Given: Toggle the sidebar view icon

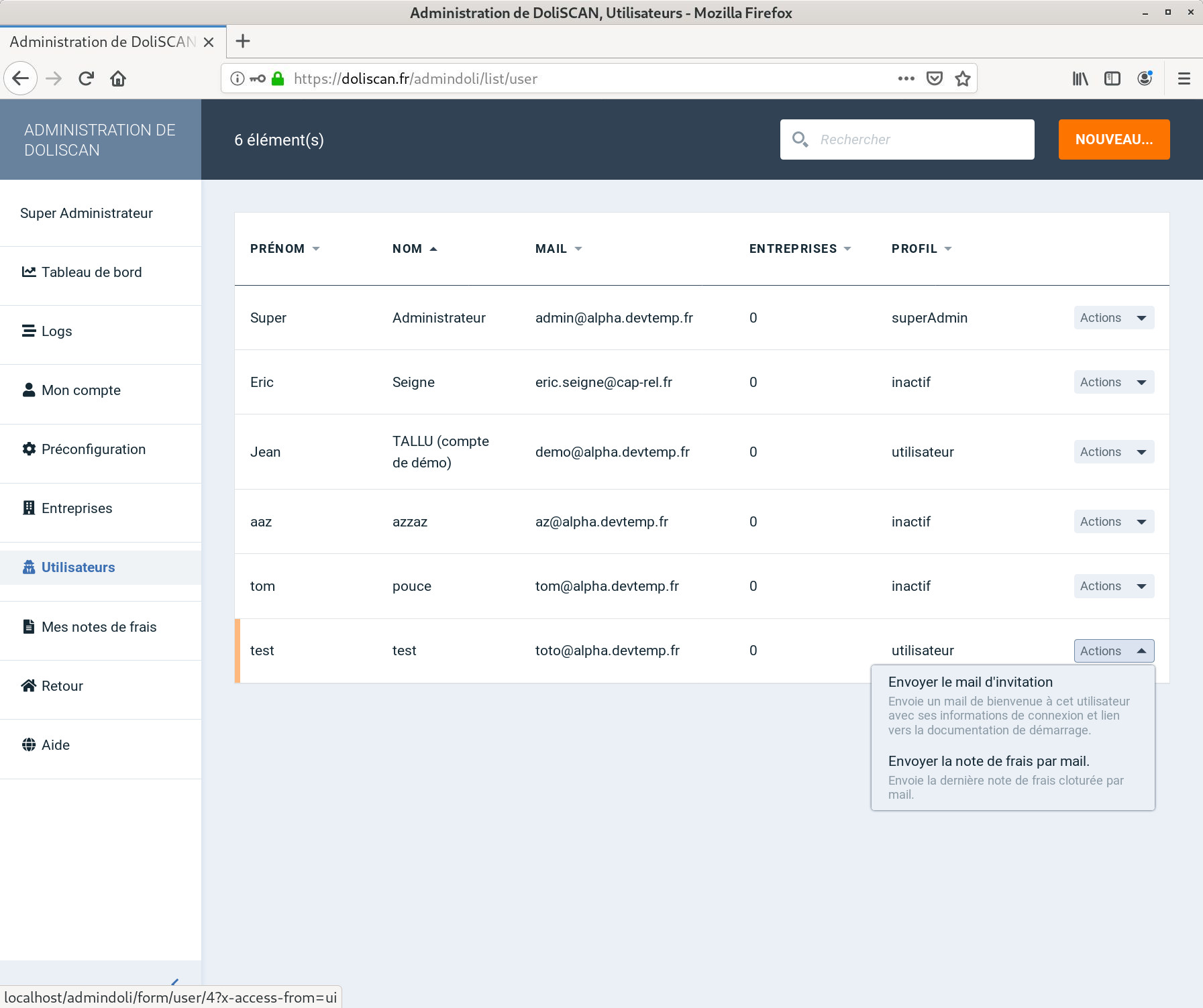Looking at the screenshot, I should (x=1112, y=78).
